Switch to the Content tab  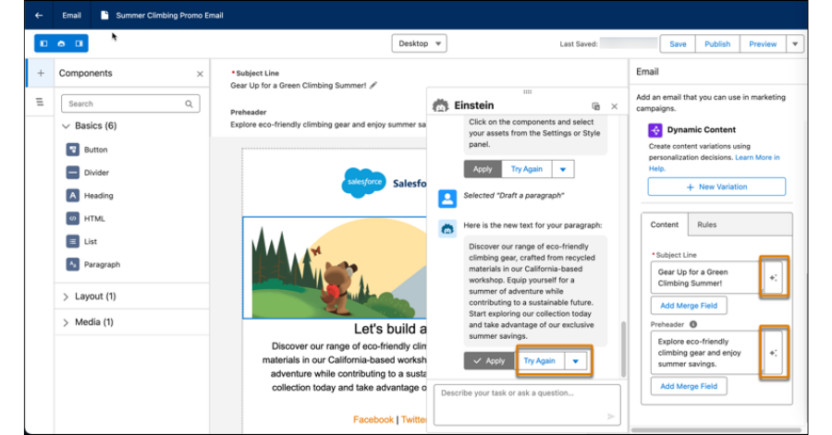coord(664,224)
